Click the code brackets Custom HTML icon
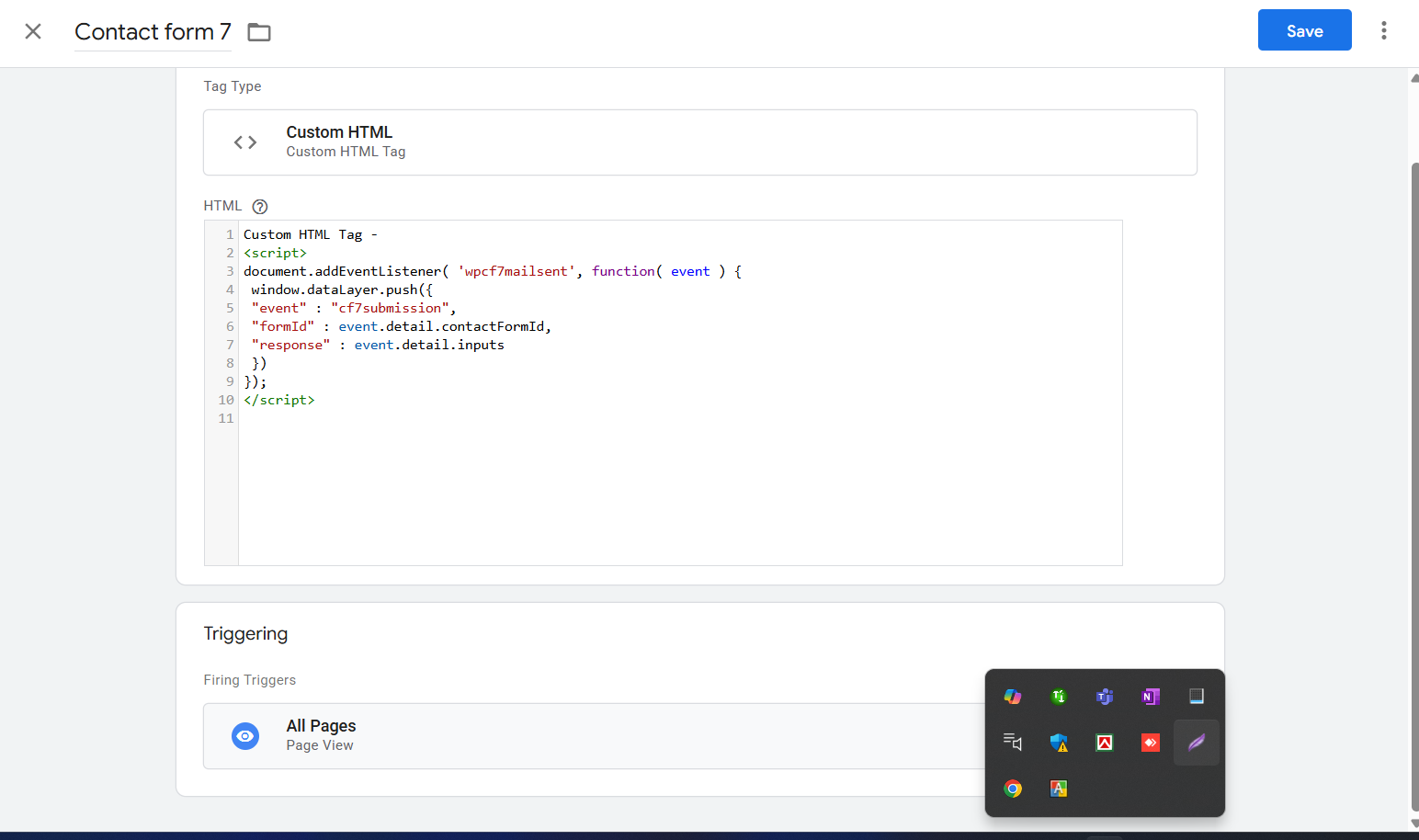 click(x=245, y=142)
